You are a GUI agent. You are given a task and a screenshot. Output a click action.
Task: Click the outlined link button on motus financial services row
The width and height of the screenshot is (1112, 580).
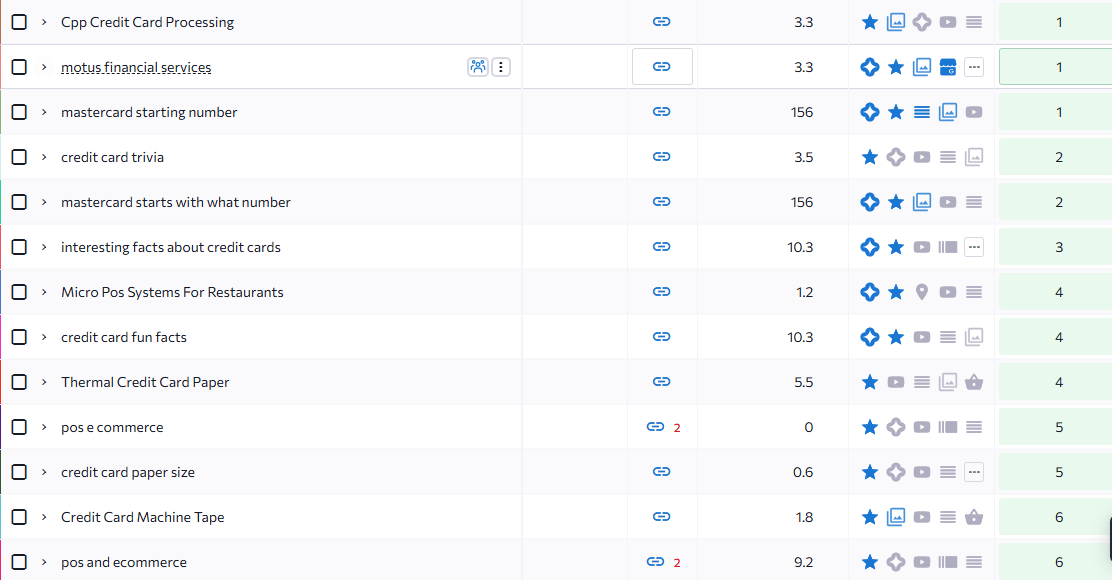[x=661, y=67]
